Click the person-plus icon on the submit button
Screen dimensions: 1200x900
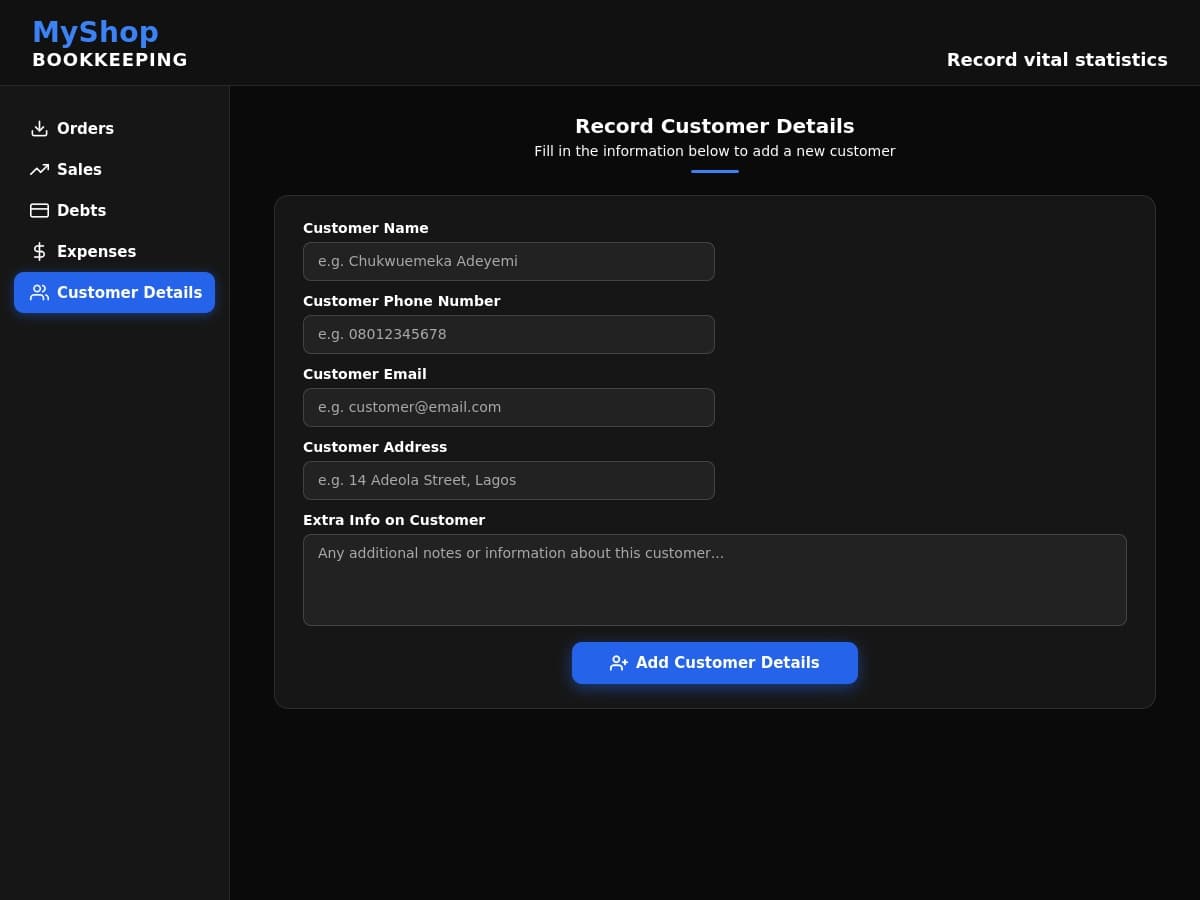click(x=618, y=662)
